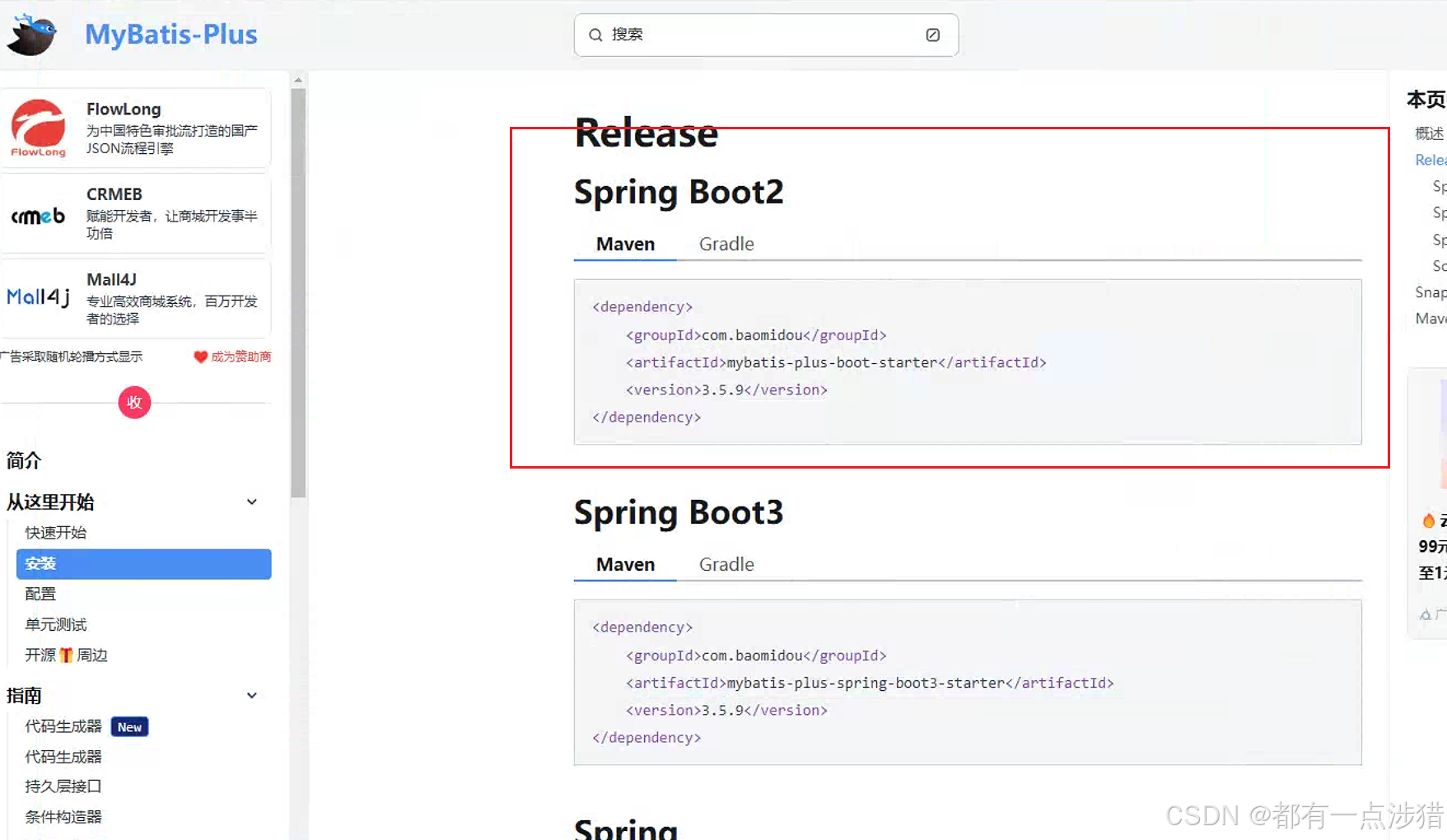1447x840 pixels.
Task: Open the FlowLong sponsor card title
Action: pyautogui.click(x=124, y=109)
